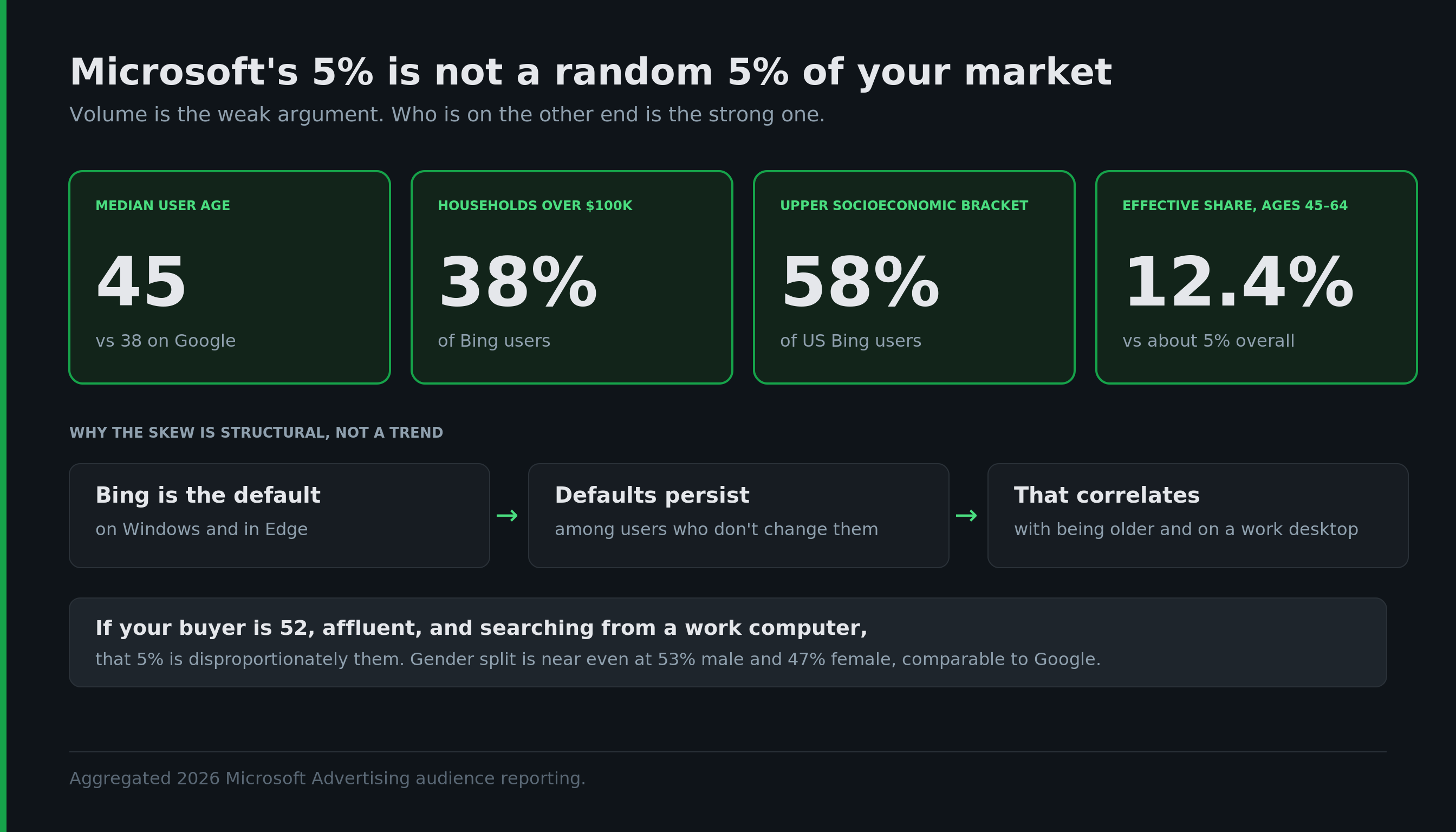This screenshot has height=832, width=1456.
Task: Click the subtitle about volume being weak argument
Action: click(447, 115)
